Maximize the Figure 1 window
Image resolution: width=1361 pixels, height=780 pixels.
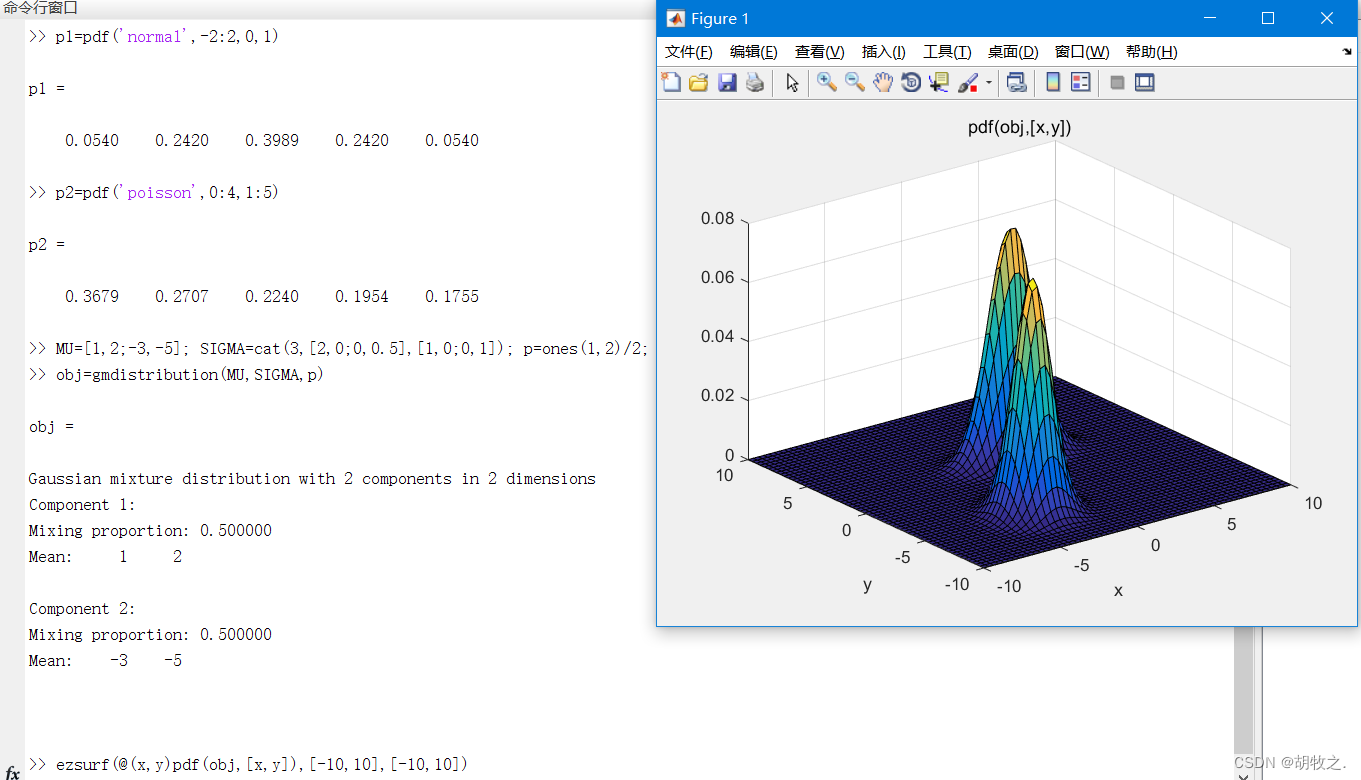click(x=1268, y=18)
